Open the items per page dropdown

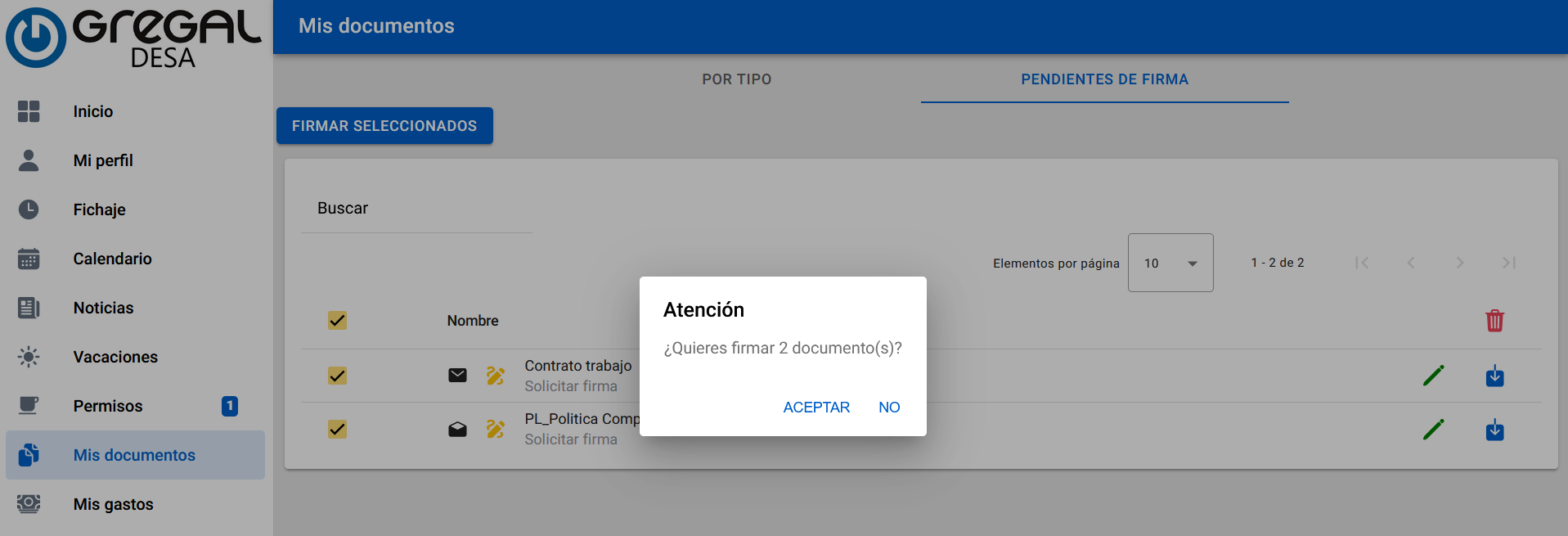tap(1170, 263)
